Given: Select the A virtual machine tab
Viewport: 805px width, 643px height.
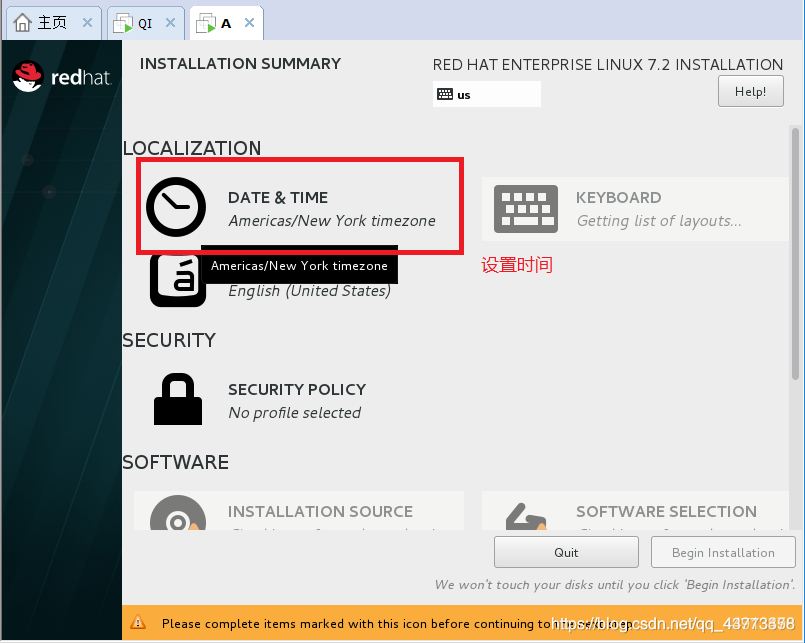Looking at the screenshot, I should click(226, 23).
